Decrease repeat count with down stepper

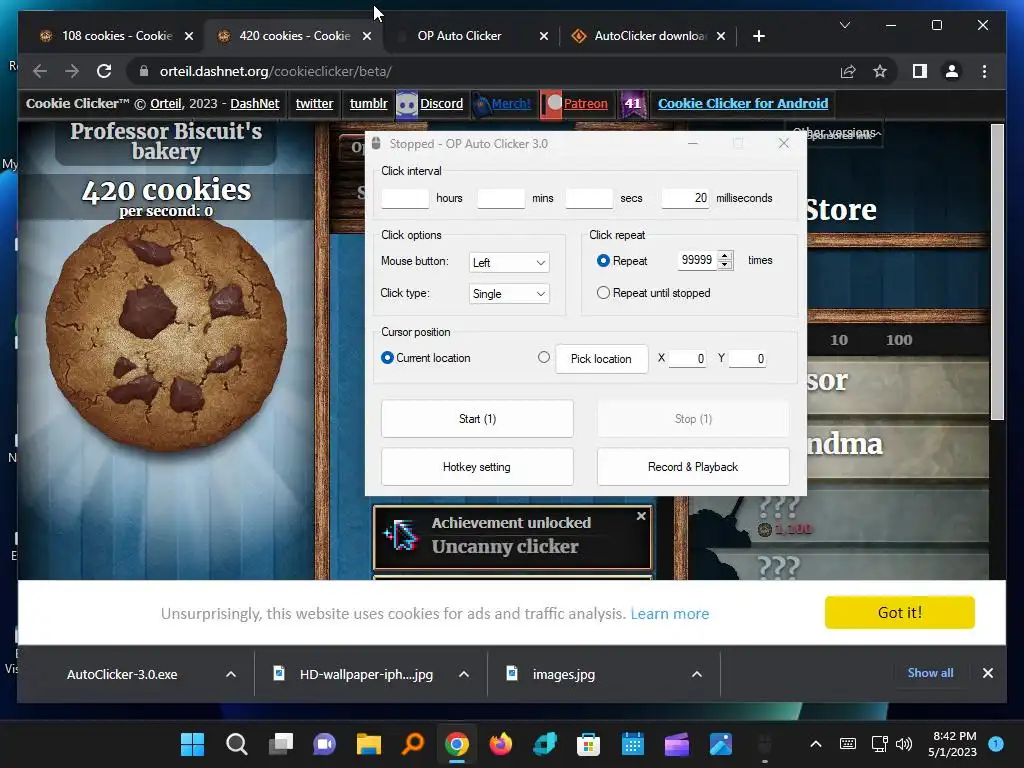(x=725, y=264)
